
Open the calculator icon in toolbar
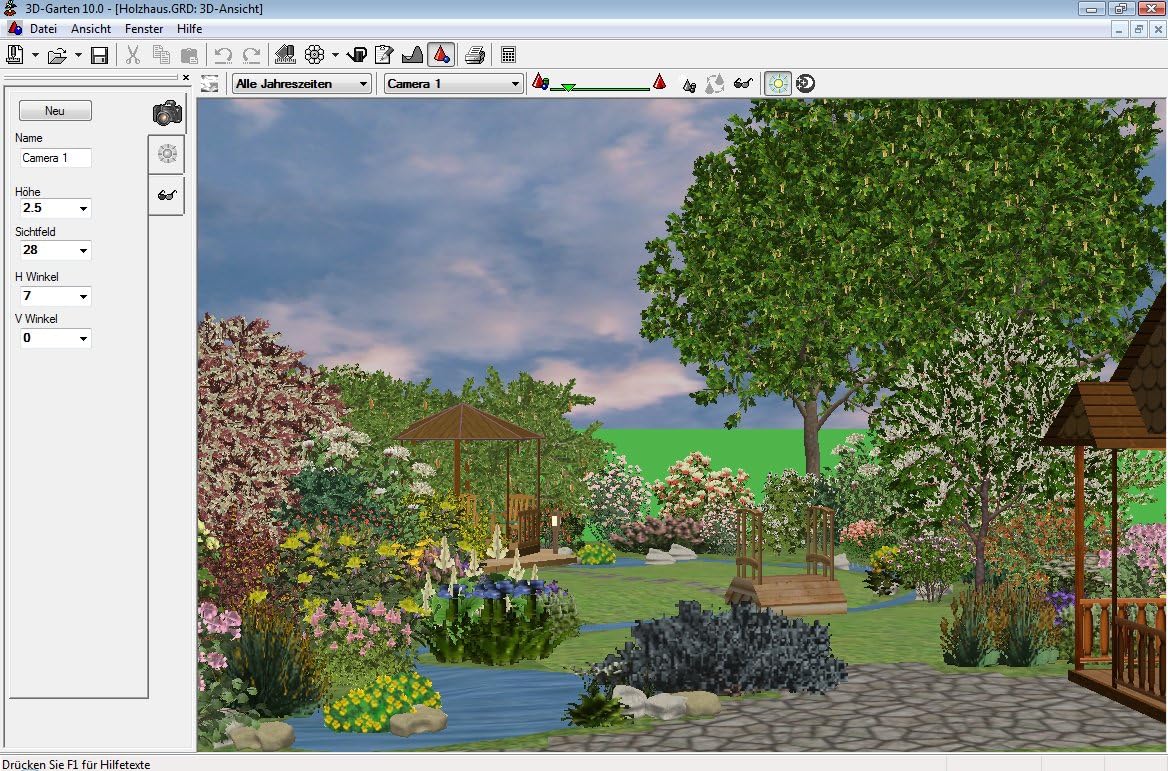(508, 55)
